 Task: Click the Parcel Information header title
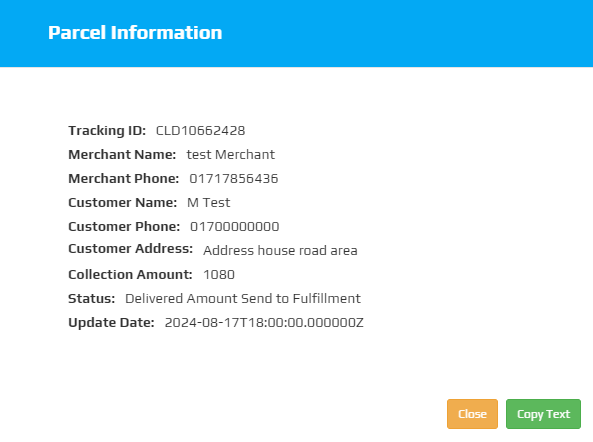pos(135,33)
